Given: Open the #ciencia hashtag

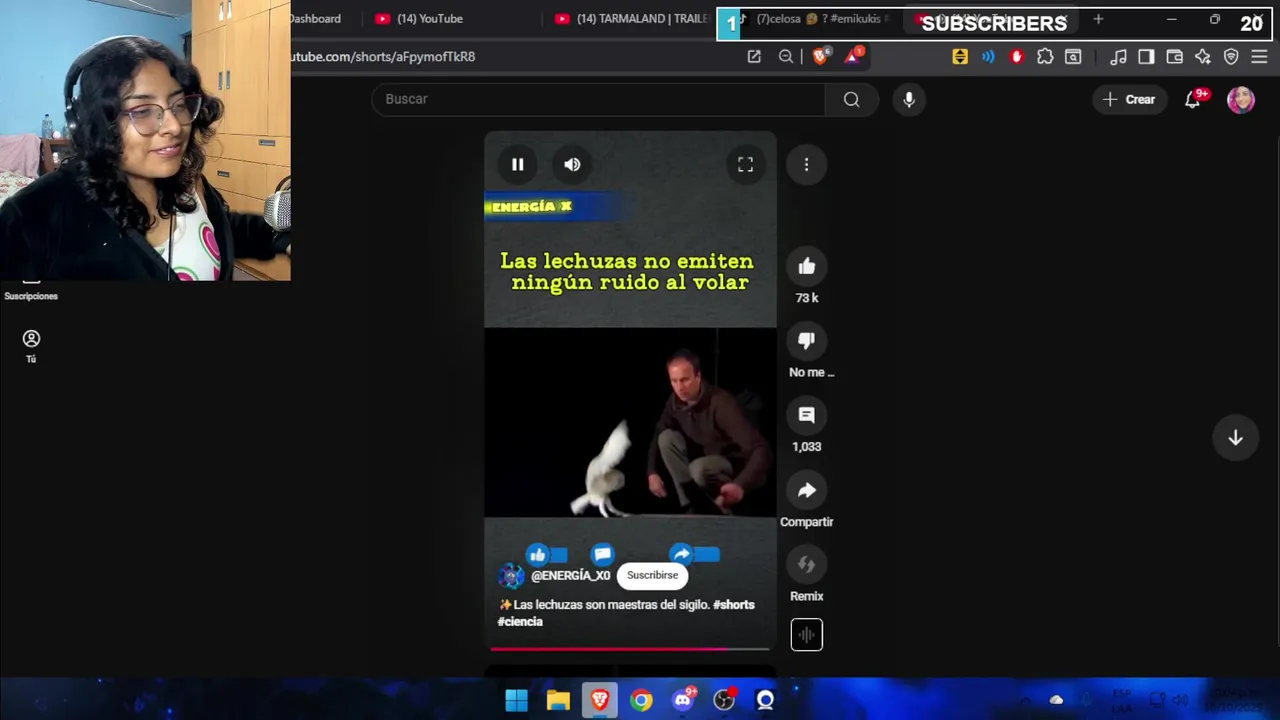Looking at the screenshot, I should point(520,622).
